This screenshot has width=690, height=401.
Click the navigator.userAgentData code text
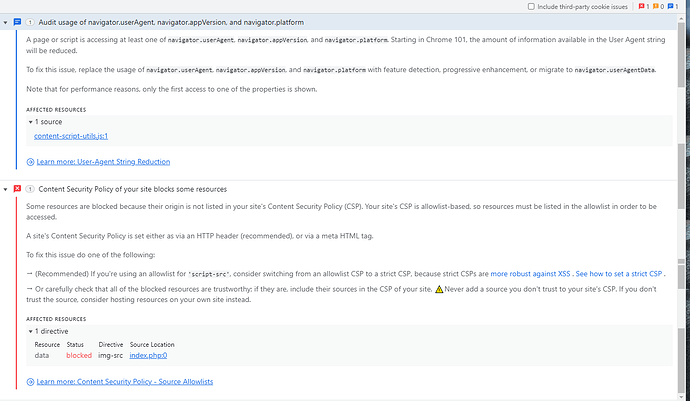click(615, 70)
